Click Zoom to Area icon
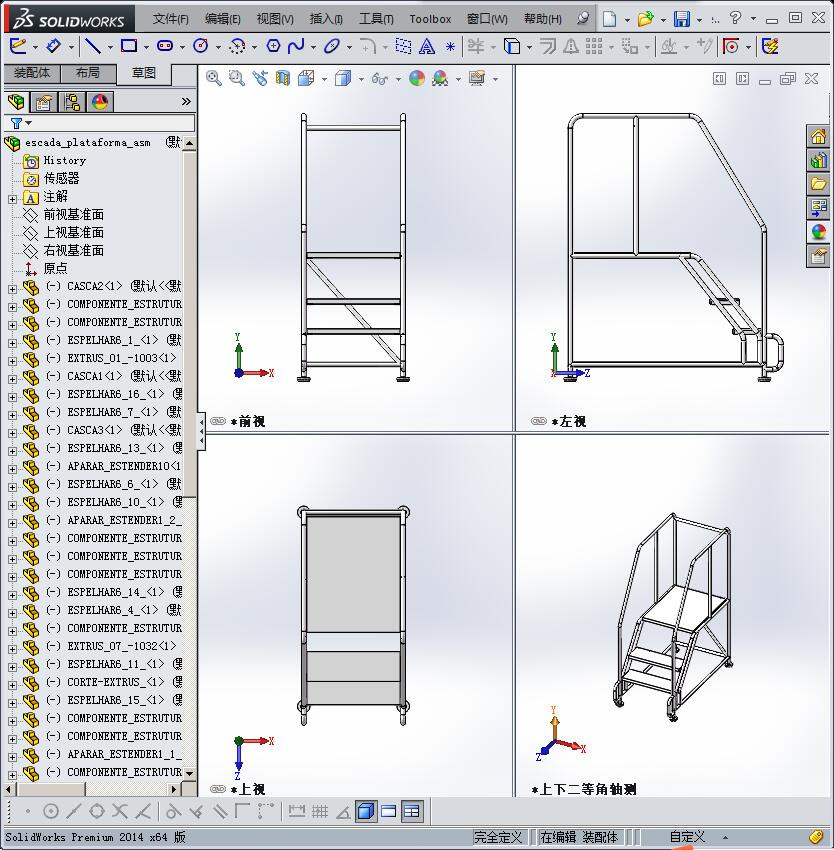 click(236, 79)
